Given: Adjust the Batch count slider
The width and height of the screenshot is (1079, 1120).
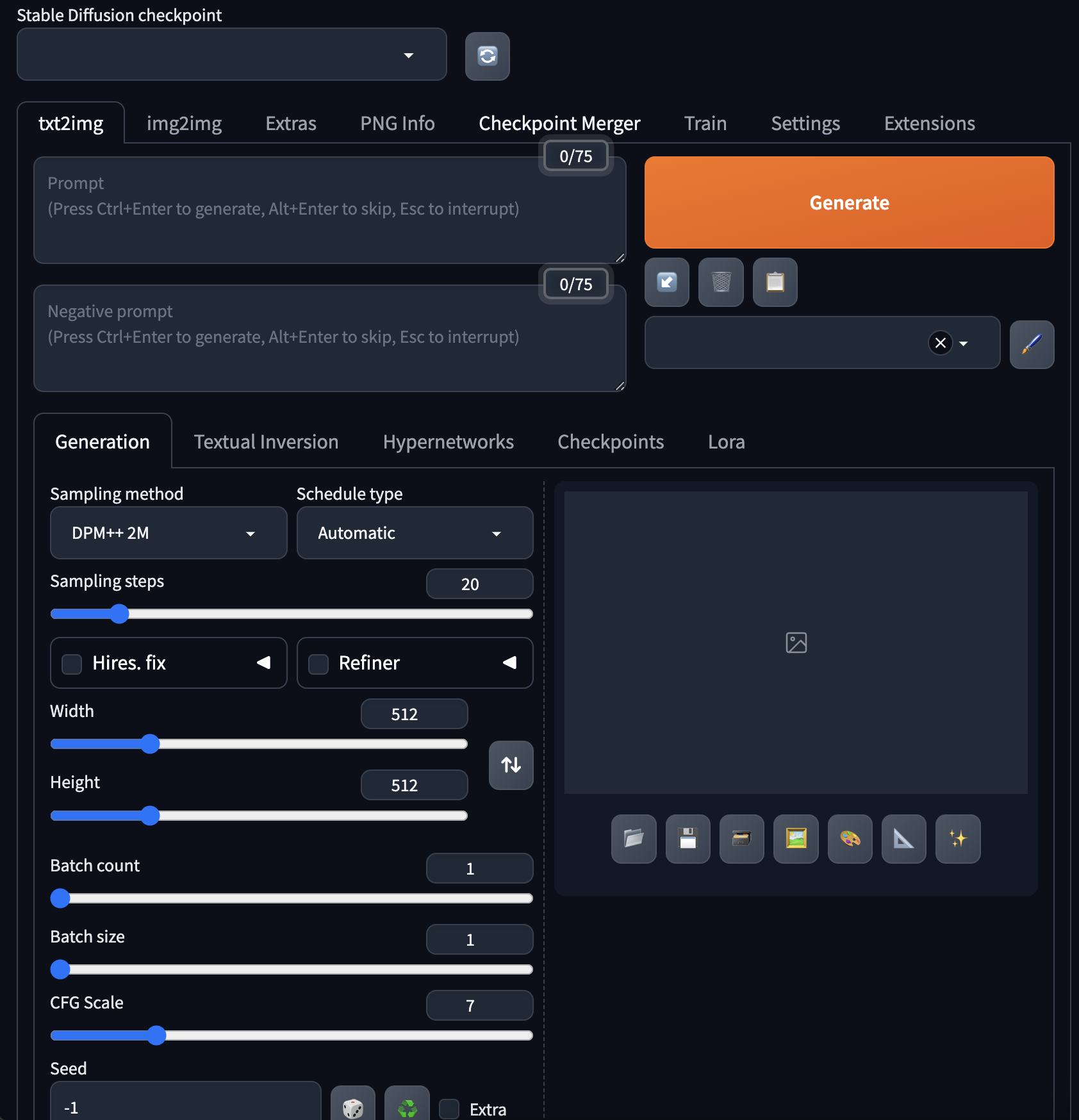Looking at the screenshot, I should pyautogui.click(x=292, y=898).
